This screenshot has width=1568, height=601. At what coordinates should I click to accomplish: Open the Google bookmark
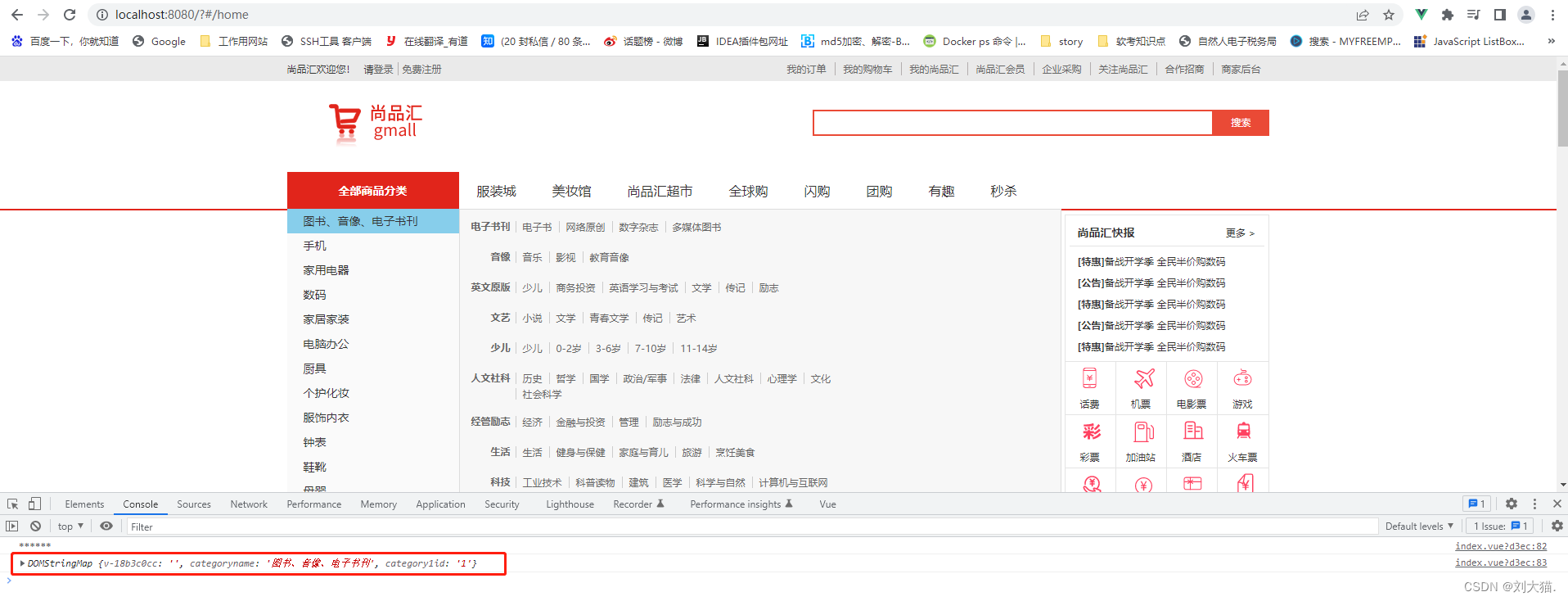[159, 41]
